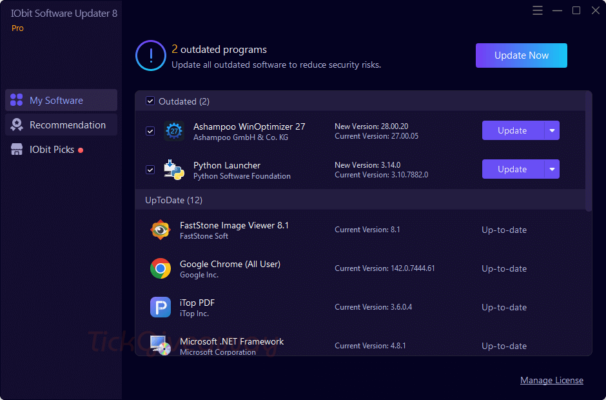Viewport: 606px width, 400px height.
Task: Open the Manage License link
Action: click(x=552, y=381)
